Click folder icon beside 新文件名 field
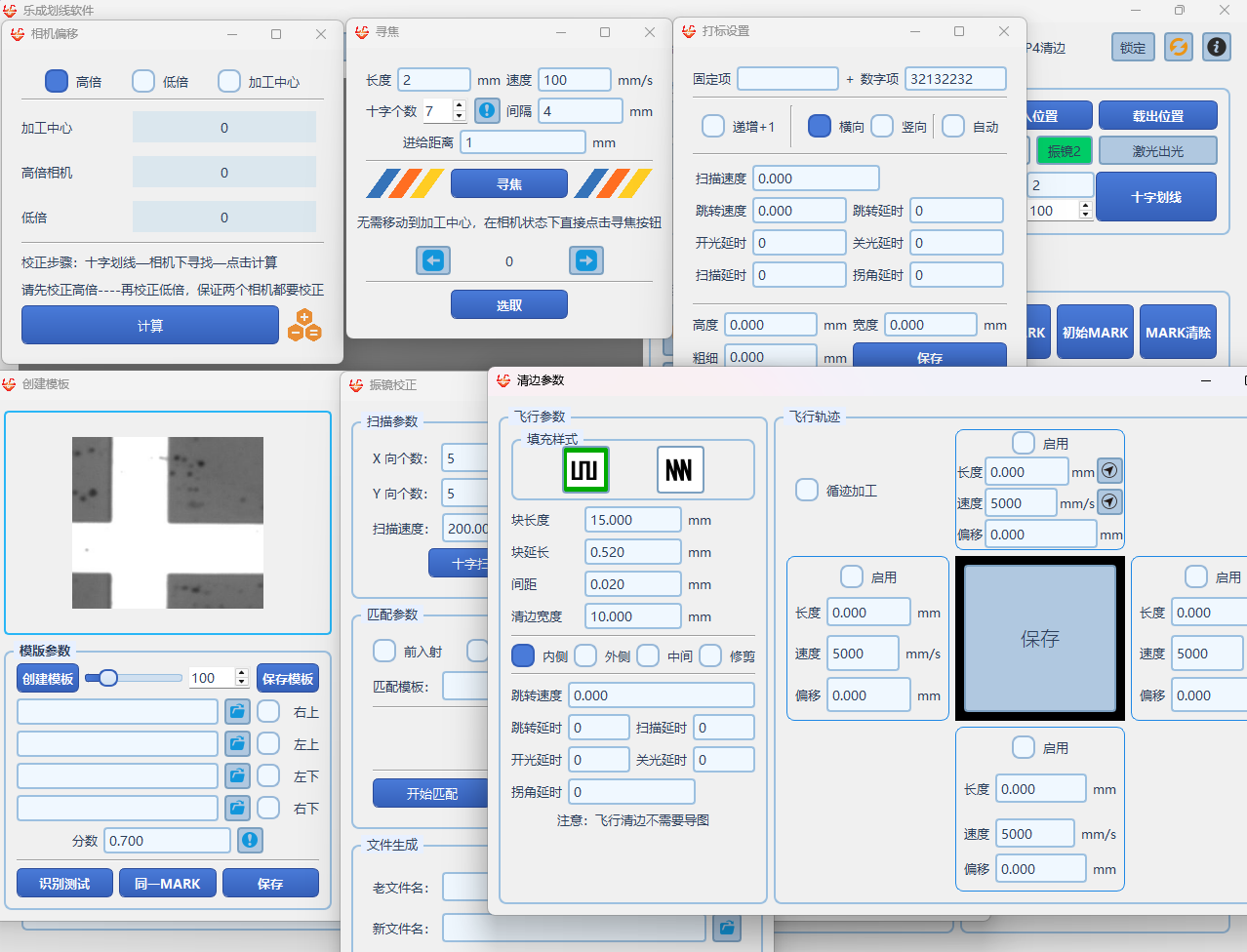Image resolution: width=1247 pixels, height=952 pixels. pyautogui.click(x=726, y=928)
